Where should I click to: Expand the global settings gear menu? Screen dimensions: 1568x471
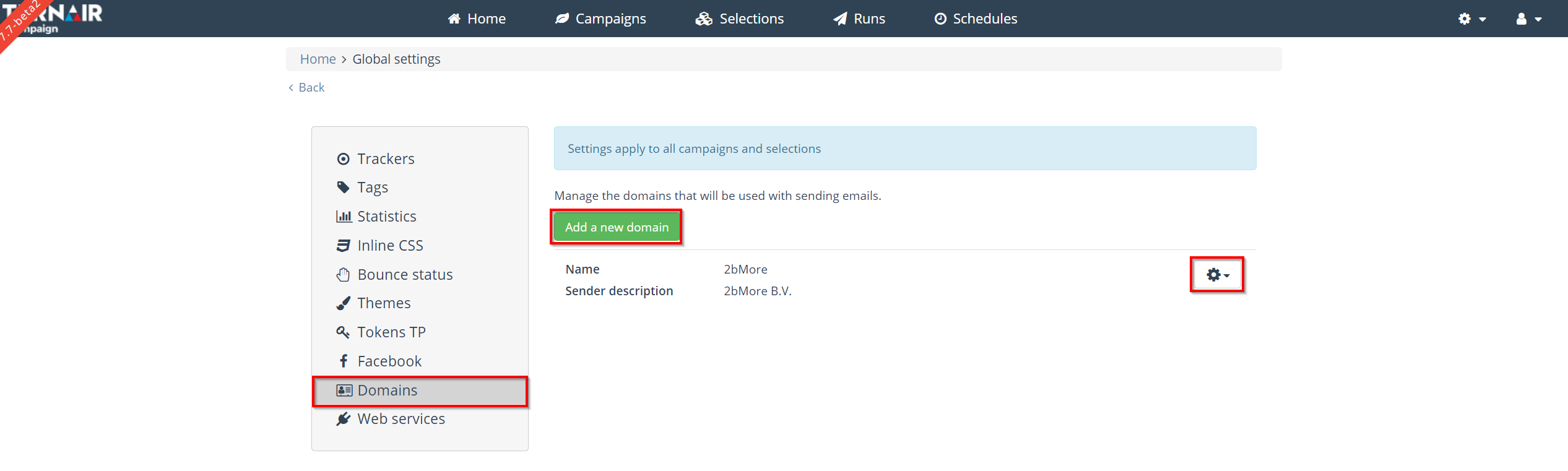pos(1471,19)
